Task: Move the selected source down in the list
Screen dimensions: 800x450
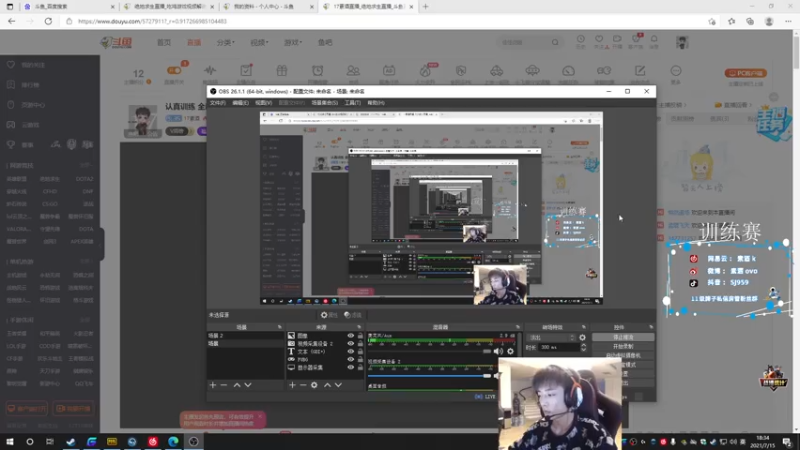Action: point(338,385)
